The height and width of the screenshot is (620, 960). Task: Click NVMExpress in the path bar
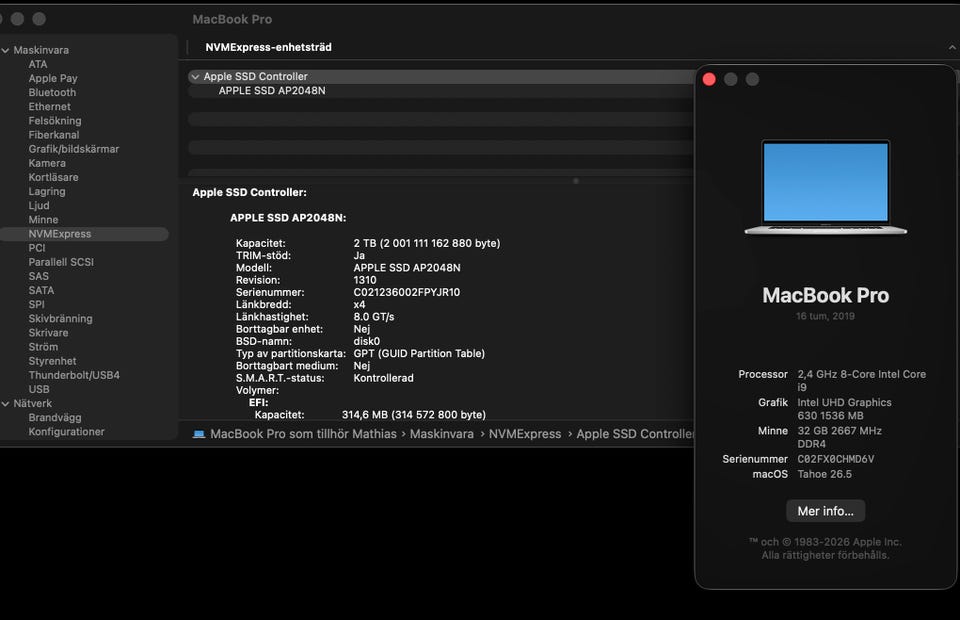(525, 434)
